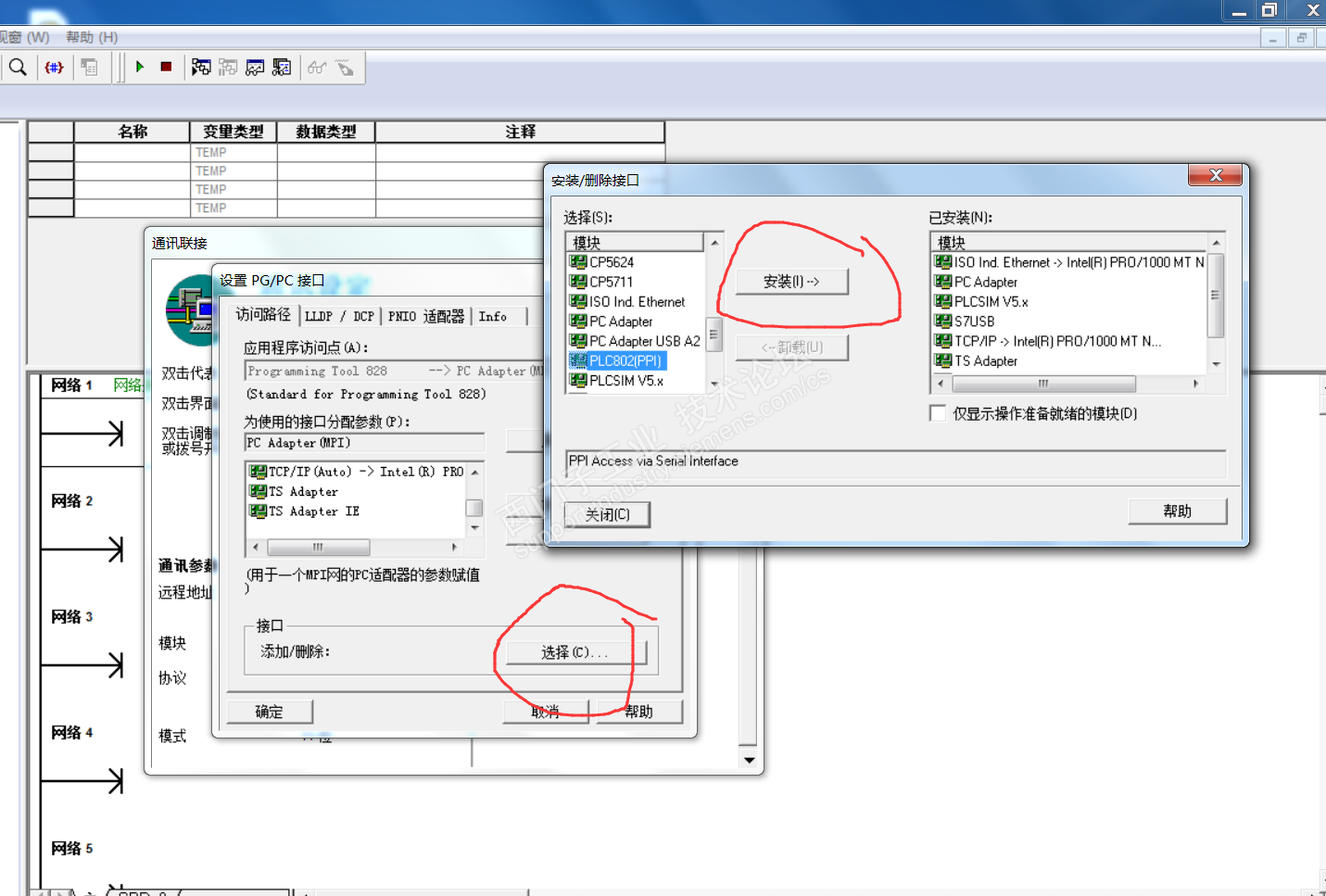This screenshot has width=1326, height=896.
Task: Click the module icon beside CP5624
Action: click(x=578, y=262)
